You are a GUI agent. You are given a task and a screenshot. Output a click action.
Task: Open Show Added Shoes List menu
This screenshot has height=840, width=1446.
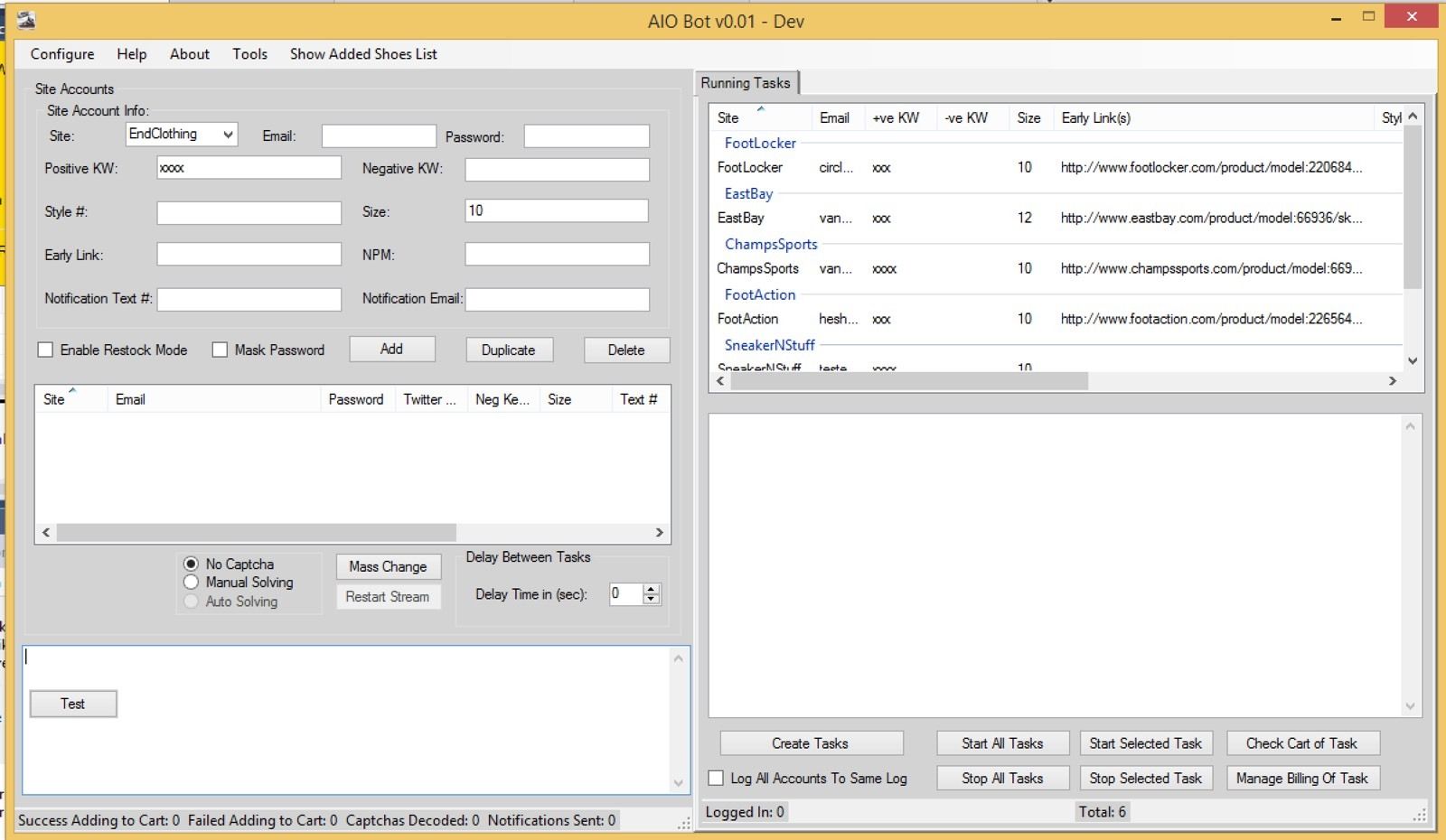363,54
